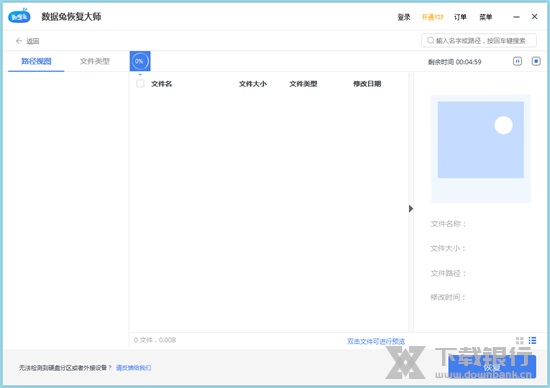Click the 请反馈给我们 feedback link
This screenshot has width=550, height=388.
[x=134, y=368]
